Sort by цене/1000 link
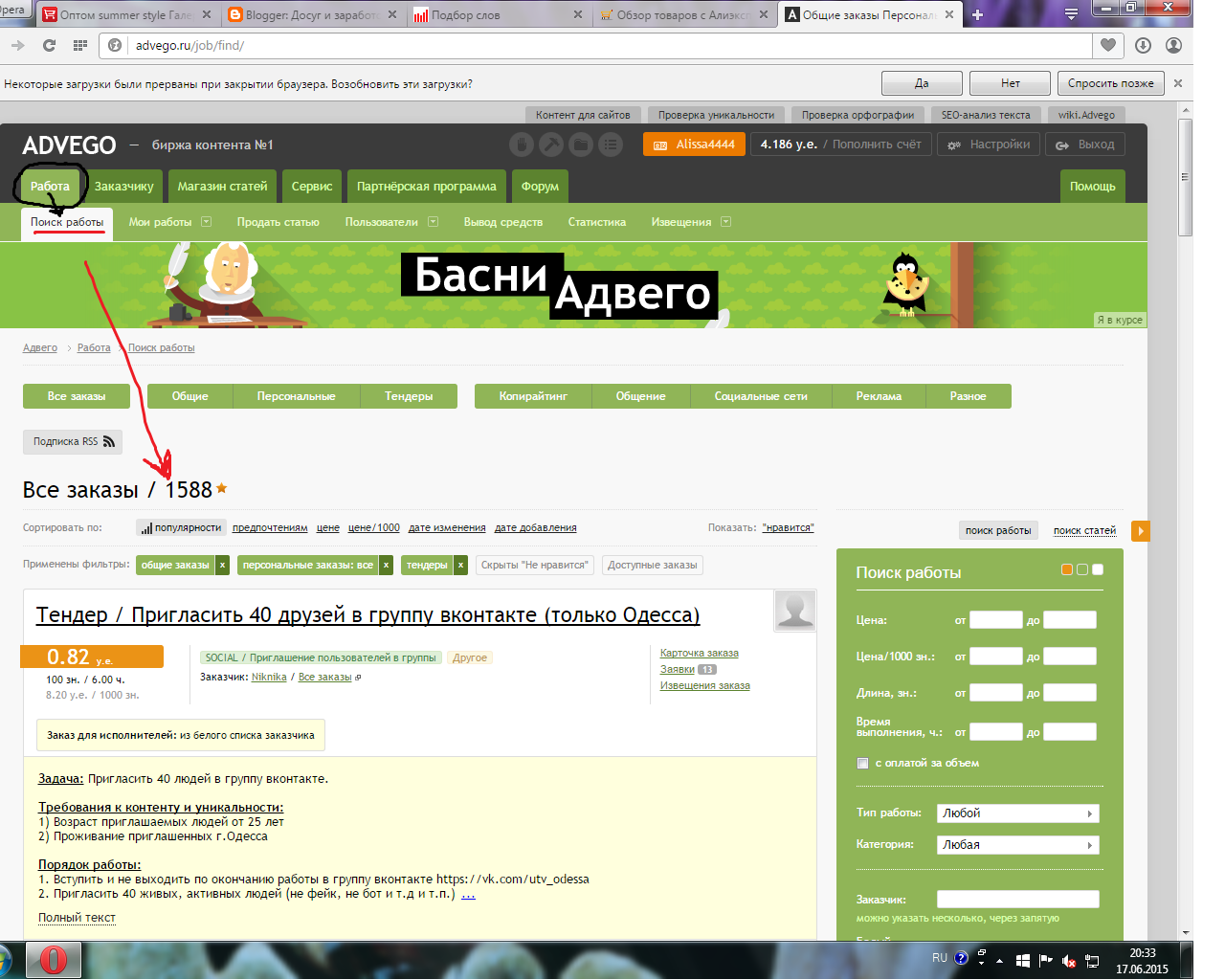This screenshot has height=980, width=1225. [x=374, y=528]
